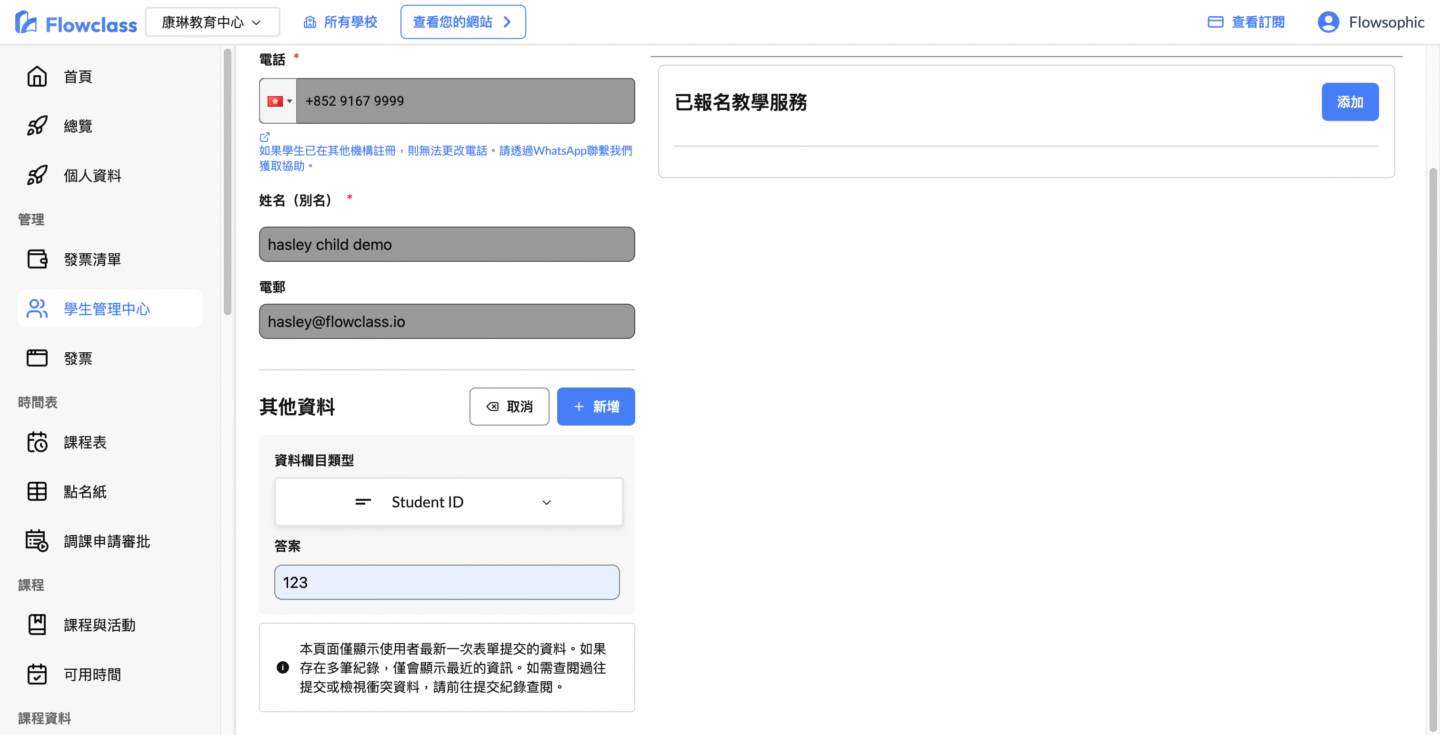
Task: Click the rocket icon beside 總覽
Action: click(x=37, y=126)
